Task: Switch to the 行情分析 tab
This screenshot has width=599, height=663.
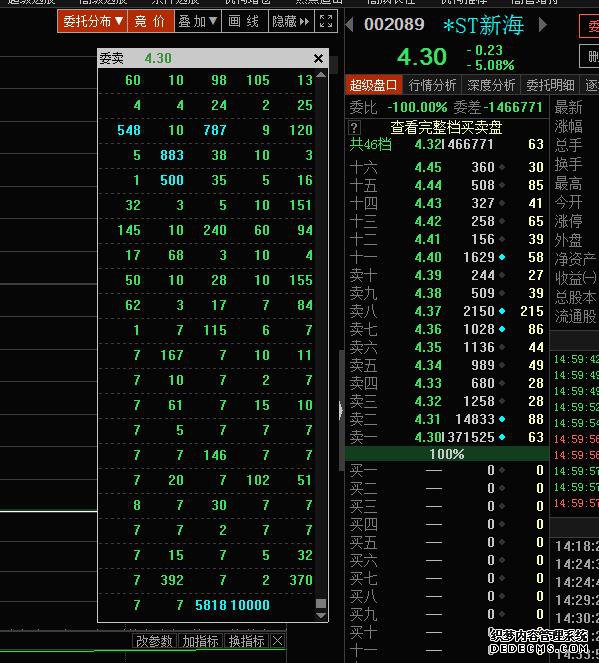Action: (x=432, y=85)
